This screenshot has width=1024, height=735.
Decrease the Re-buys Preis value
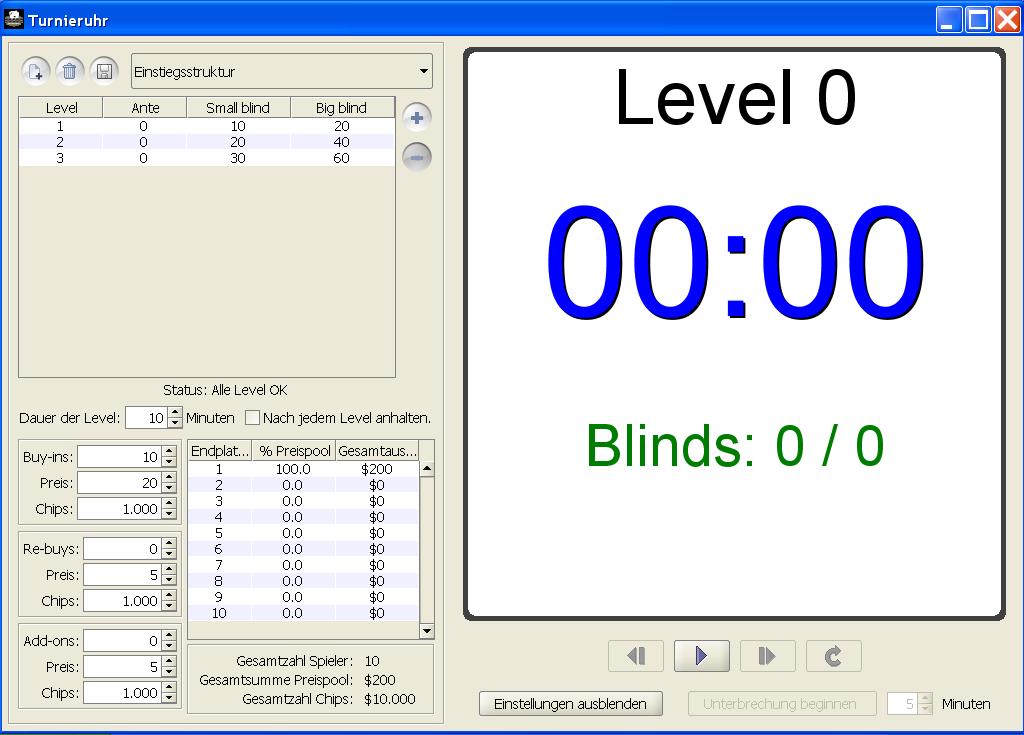point(169,580)
